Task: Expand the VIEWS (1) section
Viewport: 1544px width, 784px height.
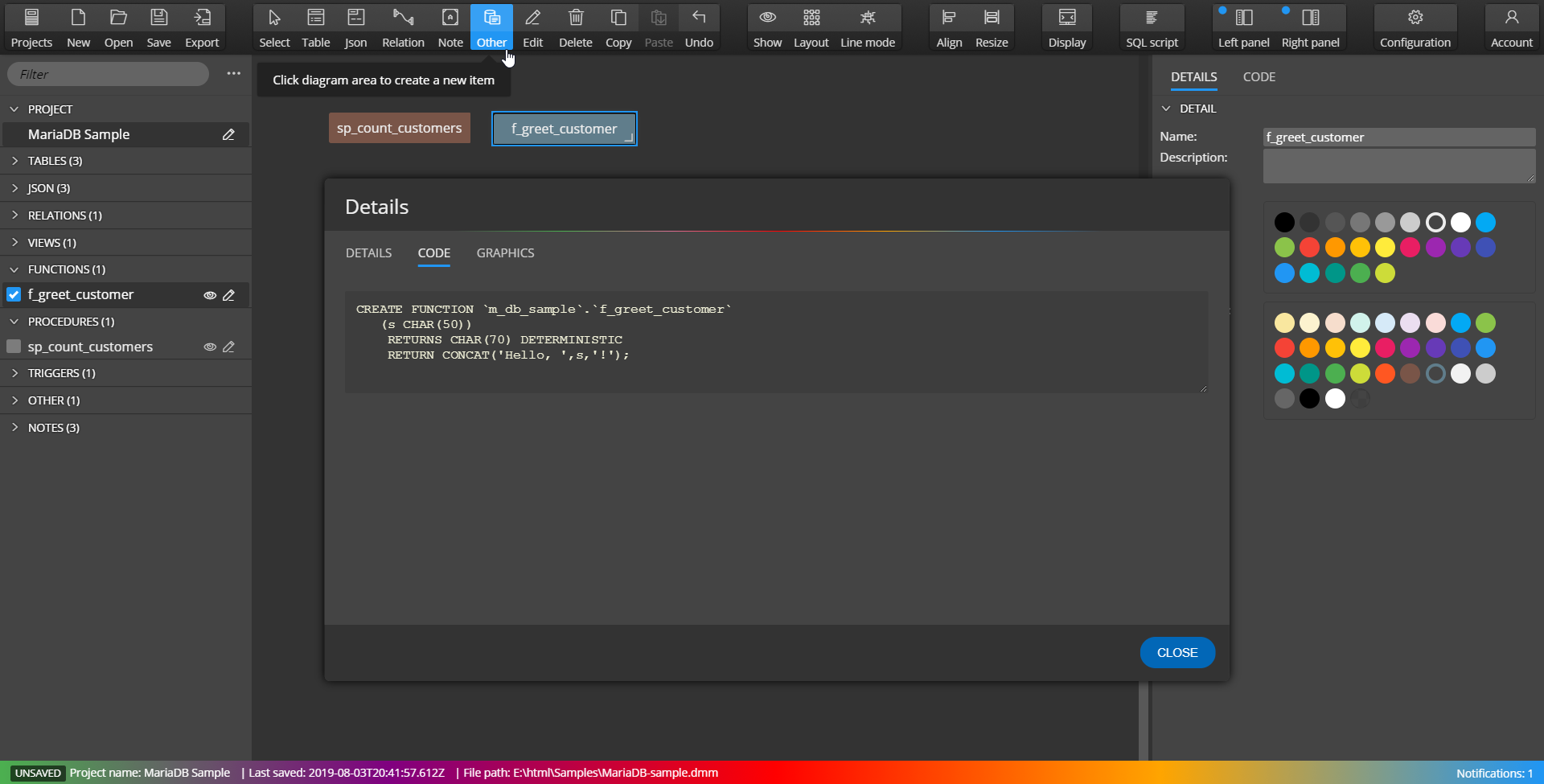Action: pyautogui.click(x=14, y=242)
